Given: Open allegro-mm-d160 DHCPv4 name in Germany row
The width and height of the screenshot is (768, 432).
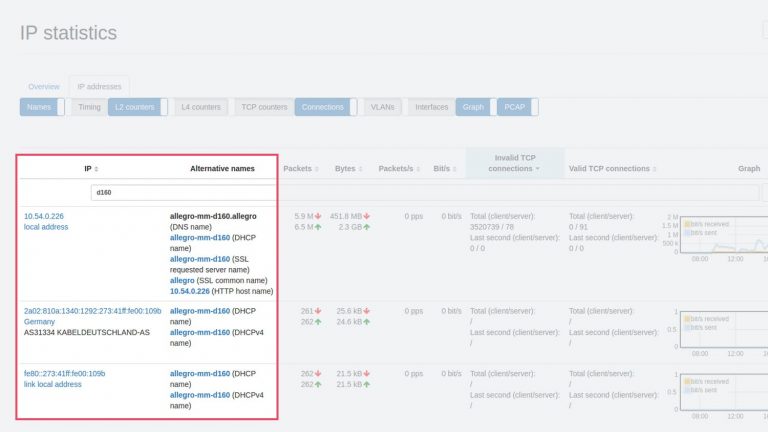Looking at the screenshot, I should pos(200,333).
